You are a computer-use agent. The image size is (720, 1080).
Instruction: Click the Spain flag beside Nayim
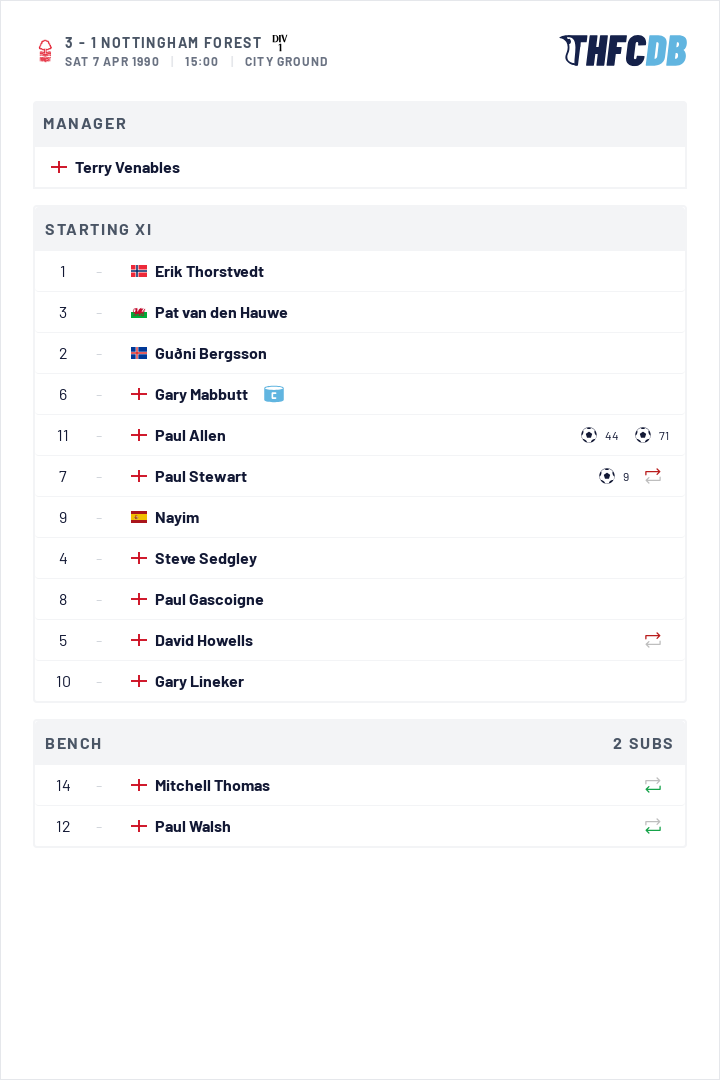[x=138, y=517]
